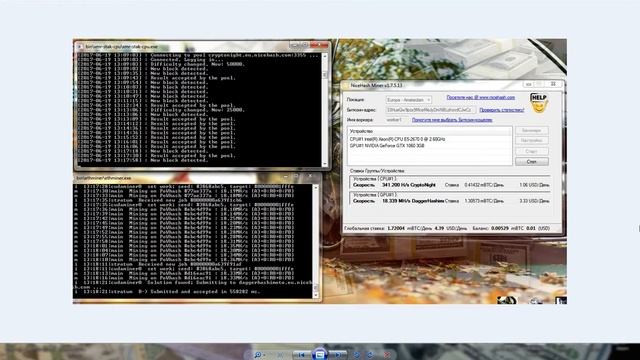Open the visit us at www.nicehash.com link
The image size is (640, 360).
click(480, 98)
